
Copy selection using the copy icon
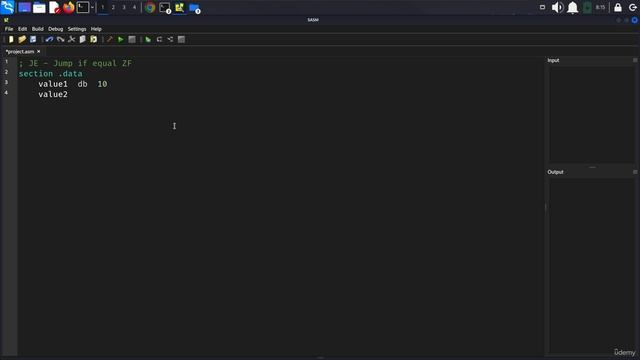click(x=82, y=39)
